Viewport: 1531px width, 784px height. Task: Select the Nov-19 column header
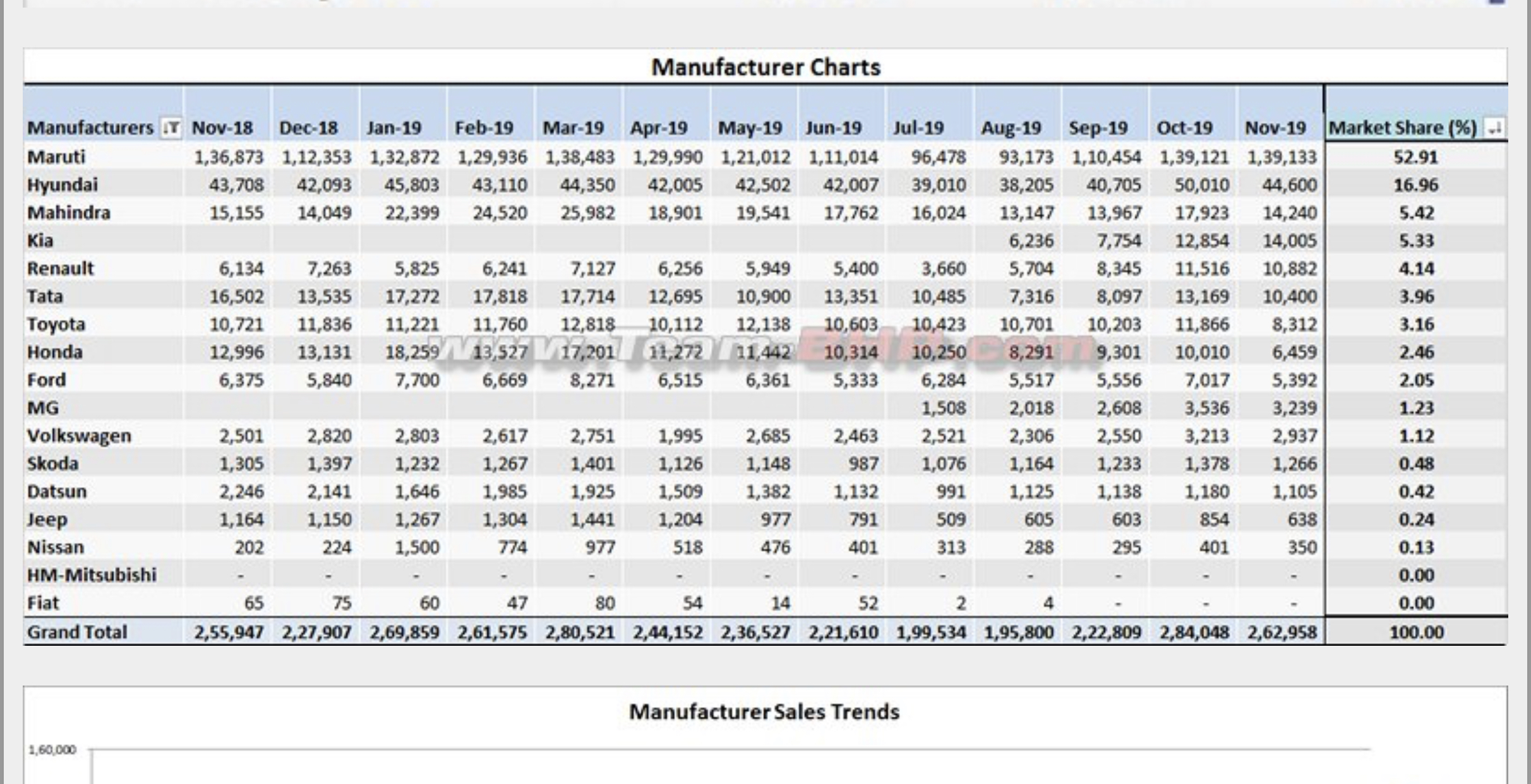[x=1275, y=128]
